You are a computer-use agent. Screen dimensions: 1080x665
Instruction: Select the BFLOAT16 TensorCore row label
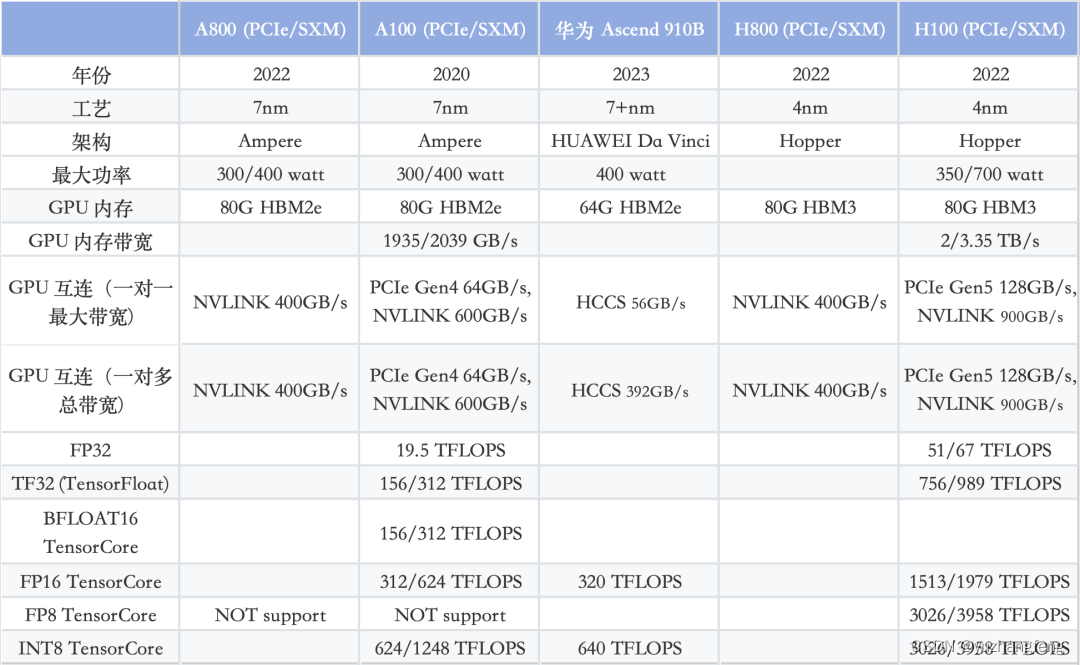tap(90, 533)
